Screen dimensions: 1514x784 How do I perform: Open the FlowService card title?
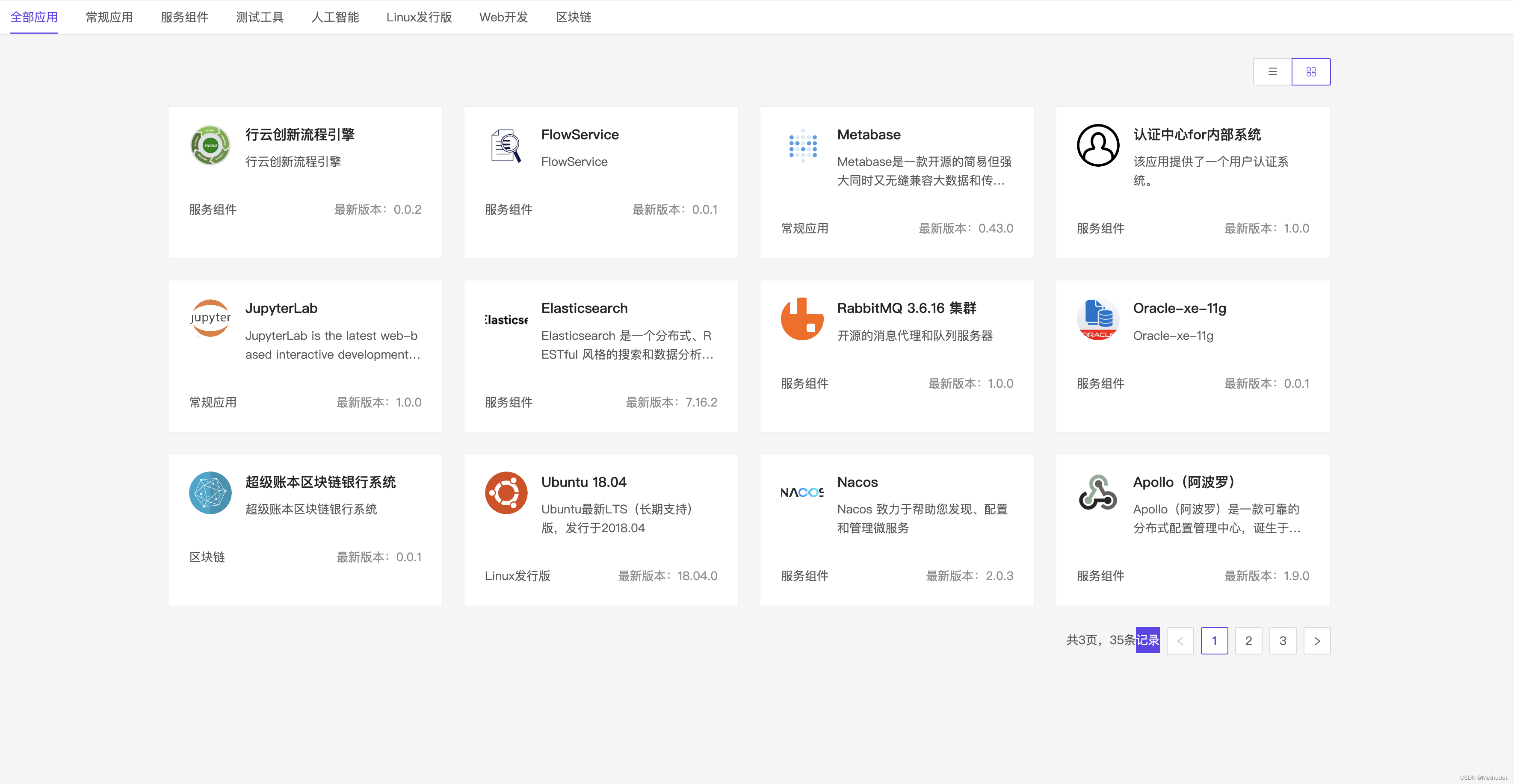coord(580,135)
